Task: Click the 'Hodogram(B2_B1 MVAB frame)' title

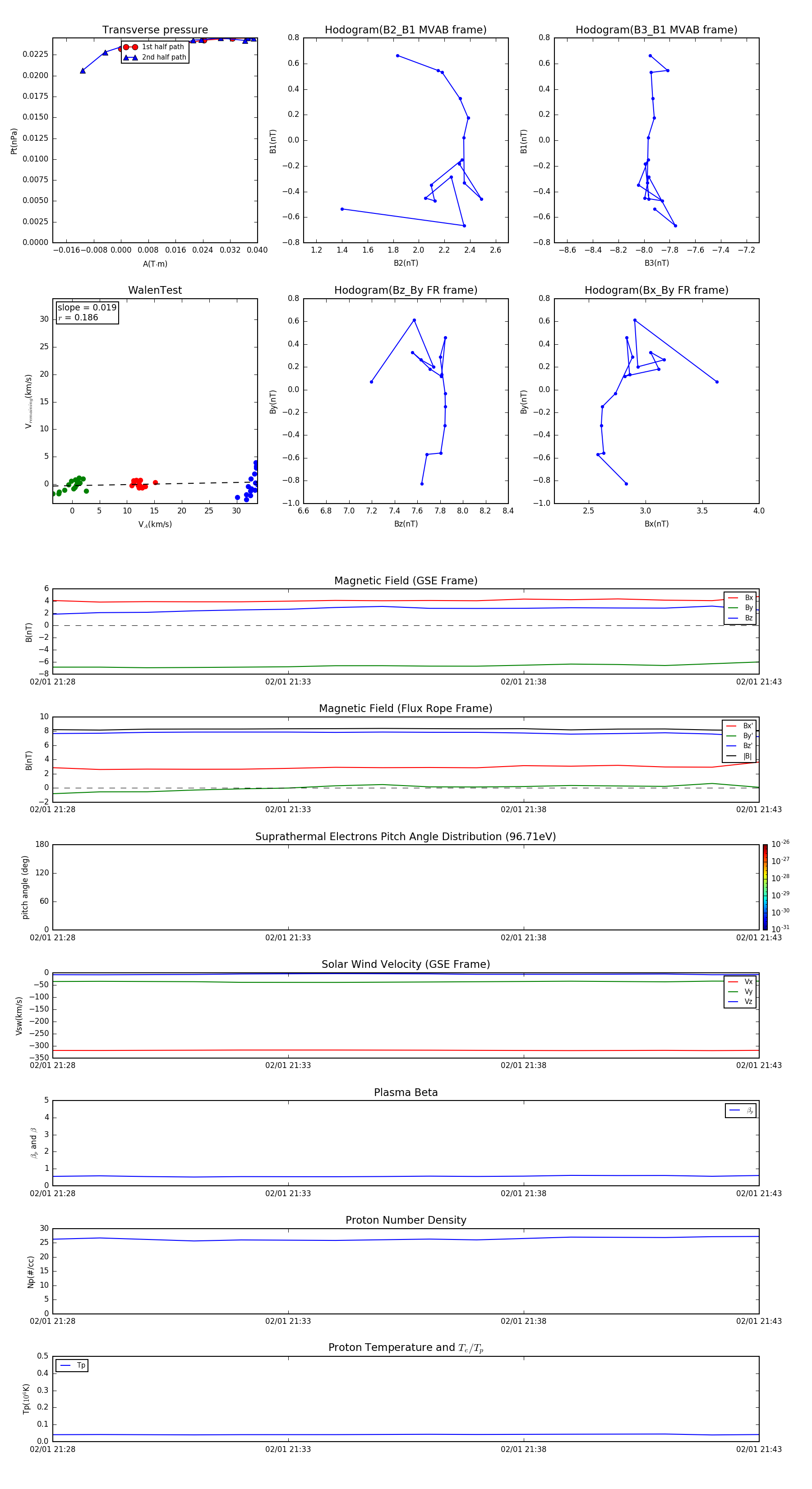Action: pyautogui.click(x=406, y=30)
